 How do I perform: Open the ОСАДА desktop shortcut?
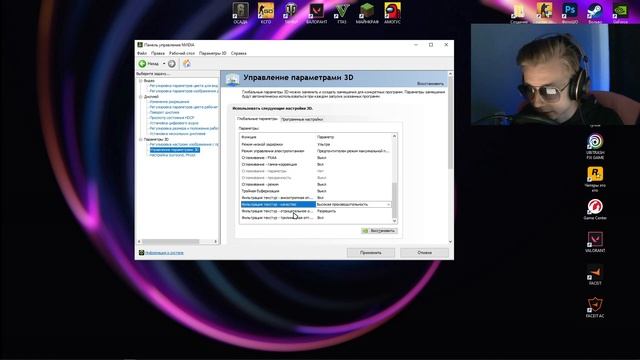[x=240, y=13]
